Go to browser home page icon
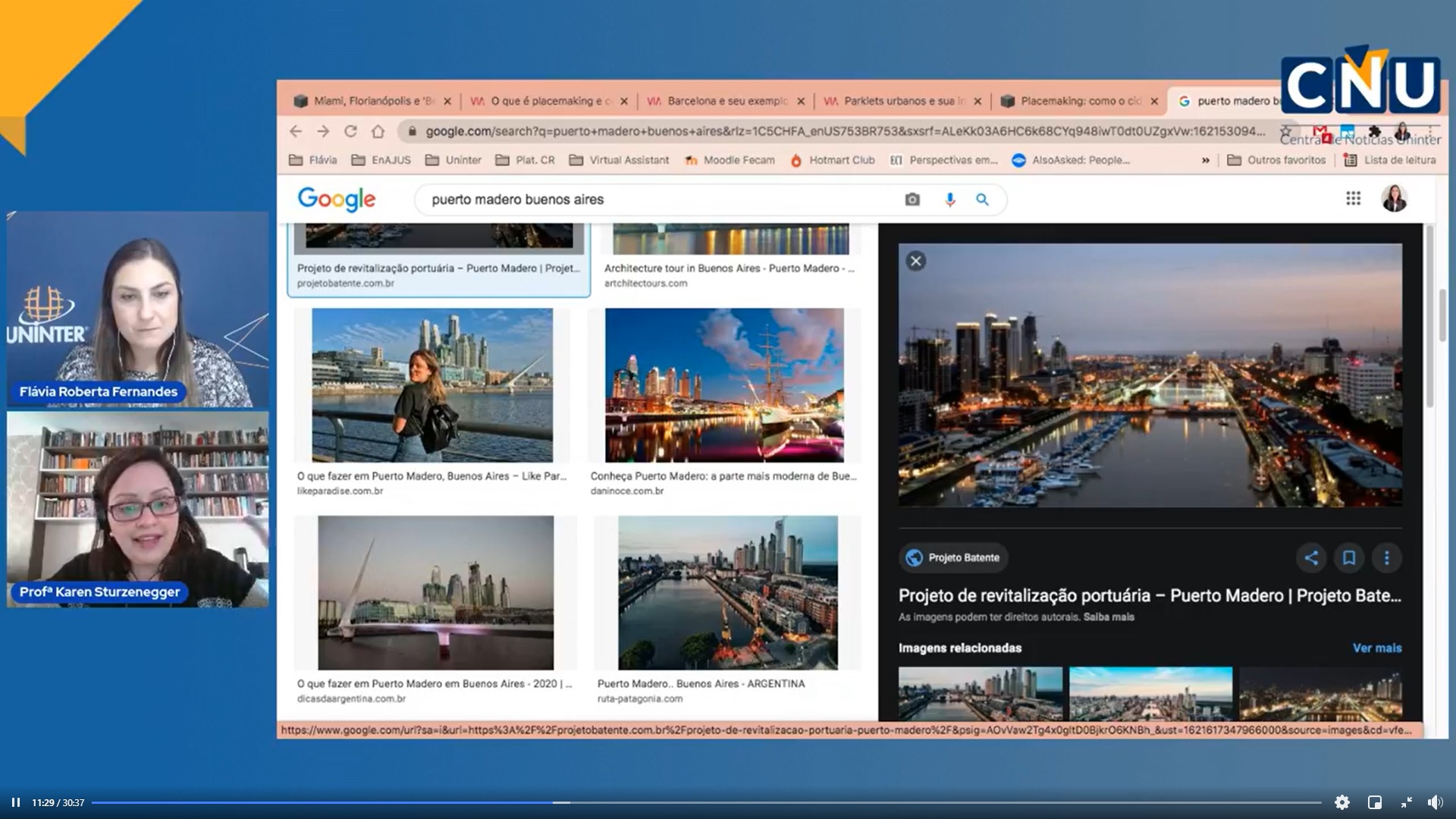 [378, 131]
